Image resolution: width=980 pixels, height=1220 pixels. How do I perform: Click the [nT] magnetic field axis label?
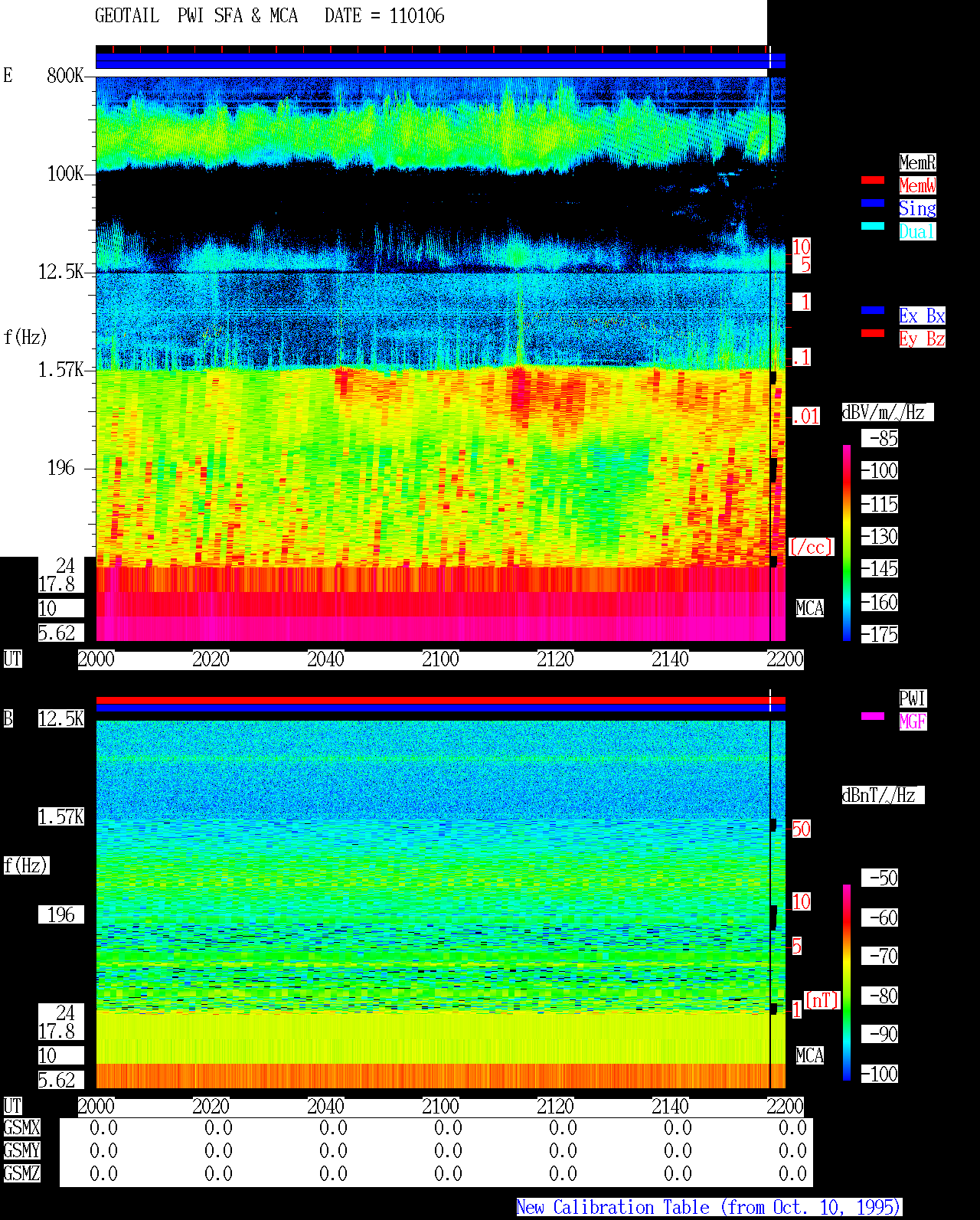click(x=822, y=1000)
